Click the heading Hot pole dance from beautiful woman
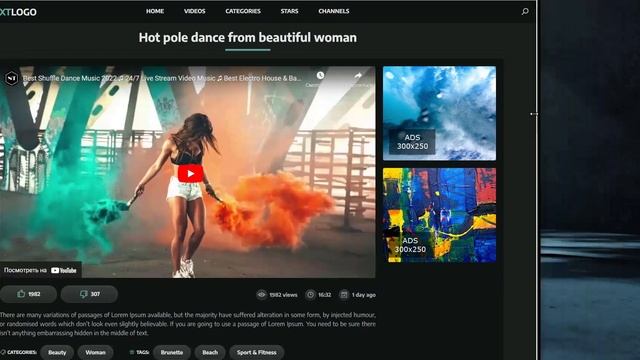This screenshot has height=360, width=640. [x=248, y=38]
